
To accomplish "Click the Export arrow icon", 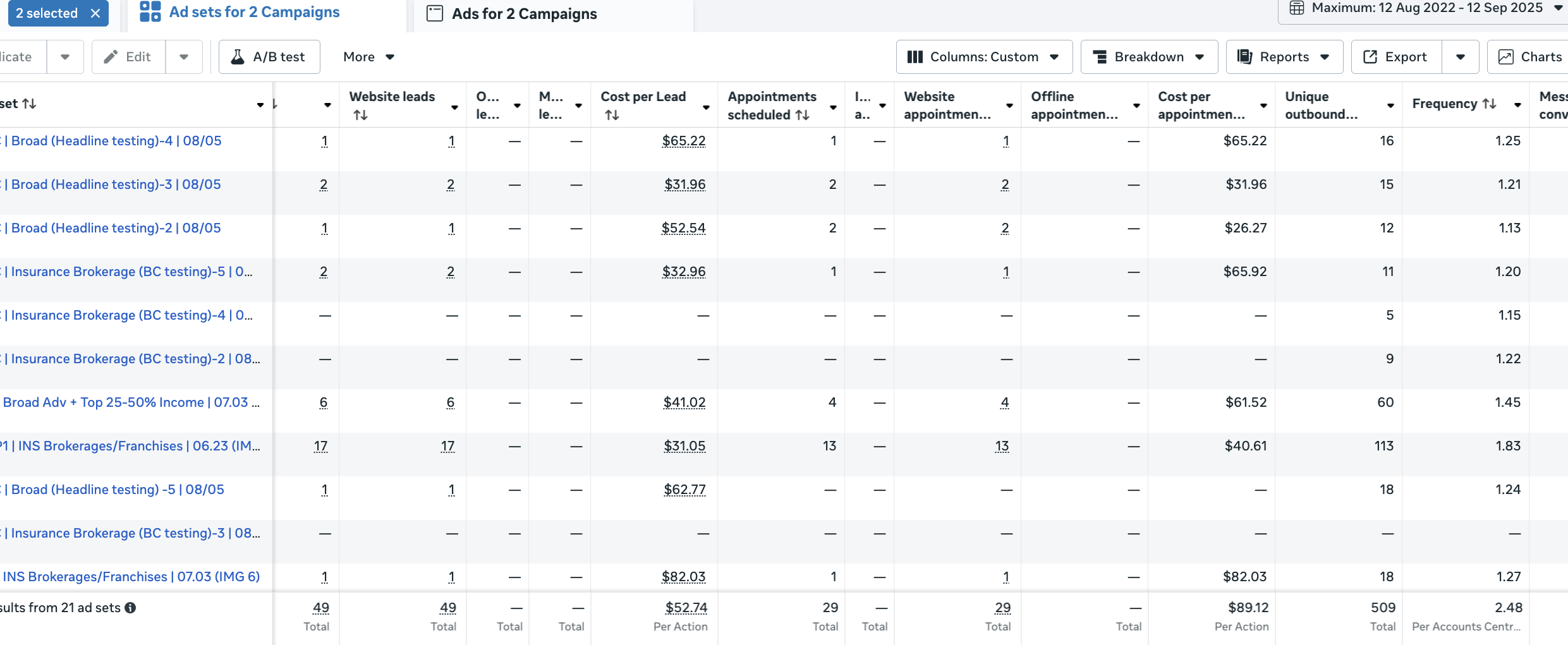I will pyautogui.click(x=1370, y=57).
